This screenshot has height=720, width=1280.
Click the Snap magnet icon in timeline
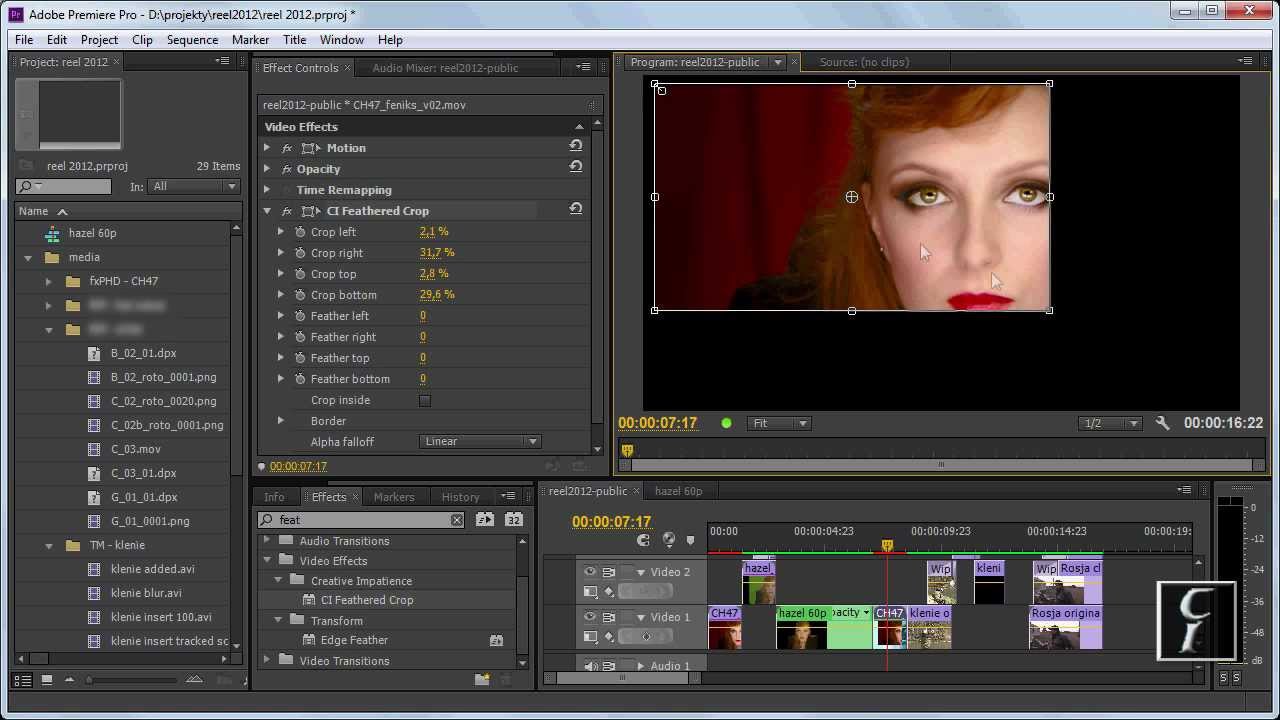pos(644,540)
